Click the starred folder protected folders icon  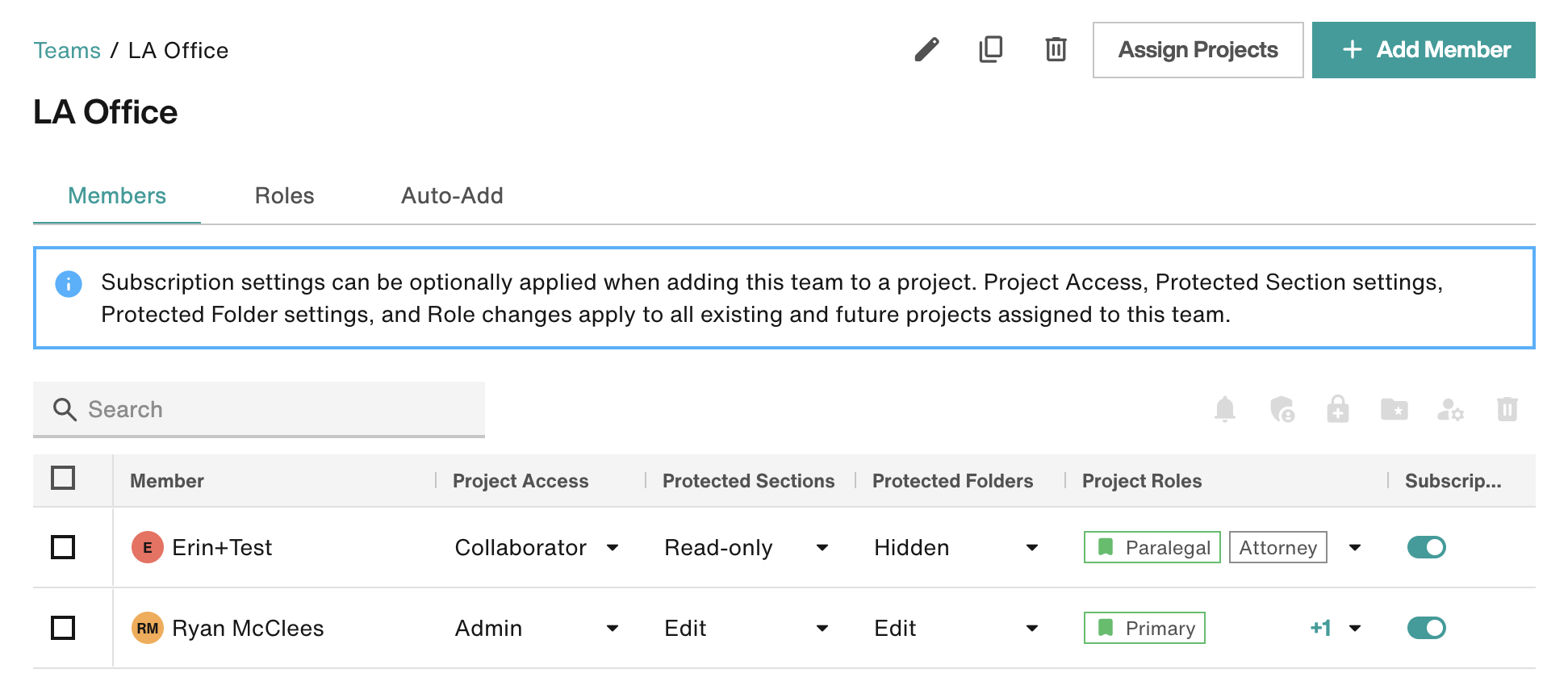tap(1394, 409)
